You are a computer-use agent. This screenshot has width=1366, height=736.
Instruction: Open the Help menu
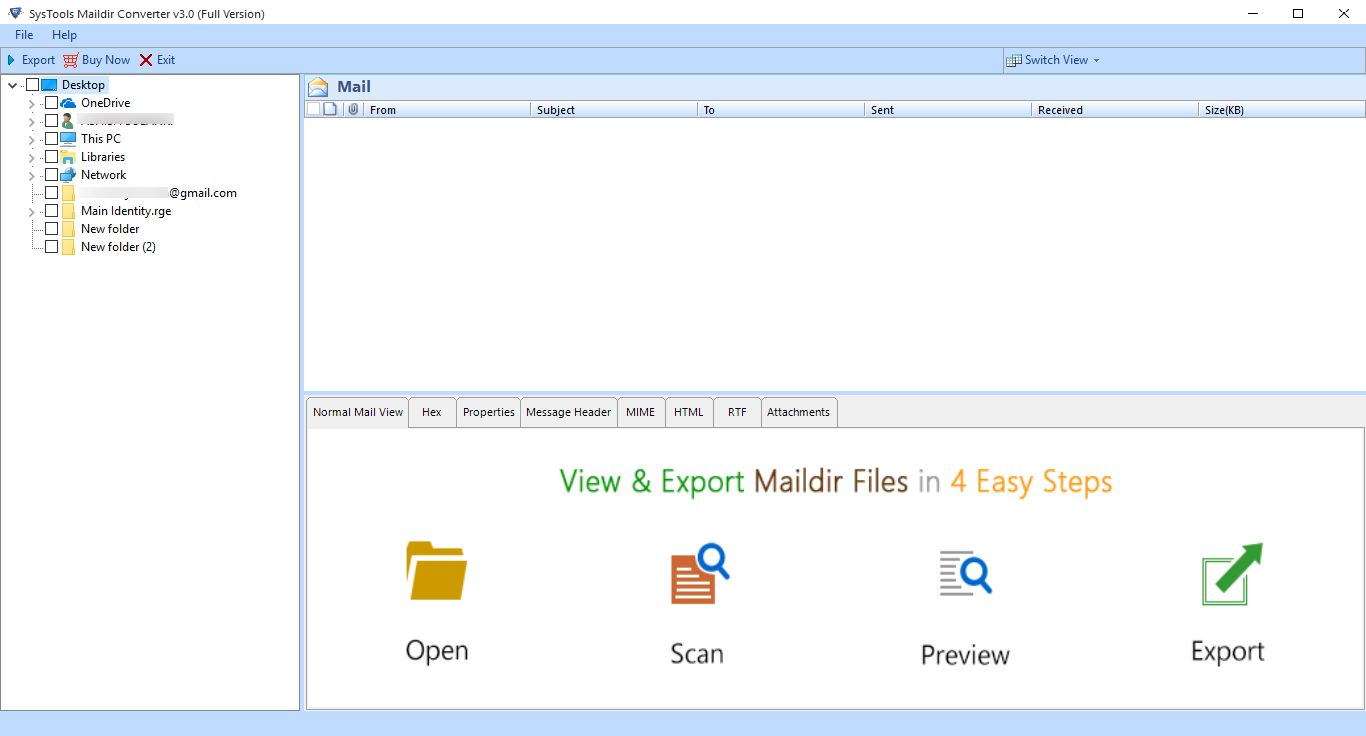point(64,35)
